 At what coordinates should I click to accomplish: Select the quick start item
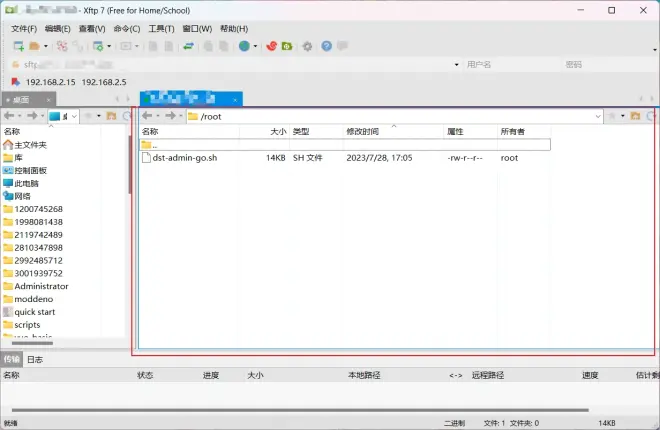coord(29,312)
